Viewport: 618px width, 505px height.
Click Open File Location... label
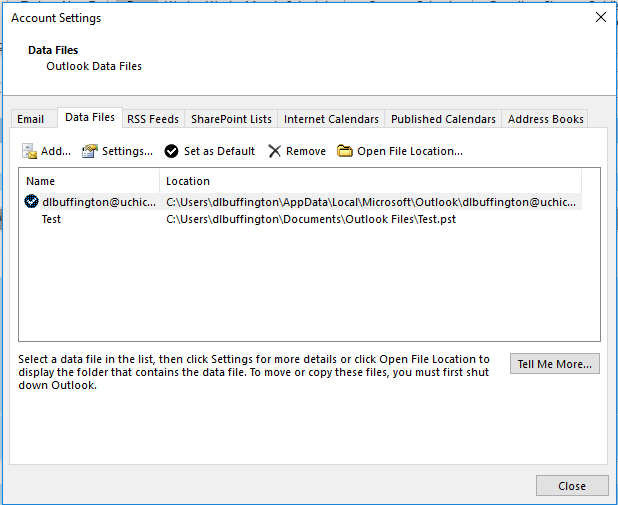pyautogui.click(x=410, y=151)
